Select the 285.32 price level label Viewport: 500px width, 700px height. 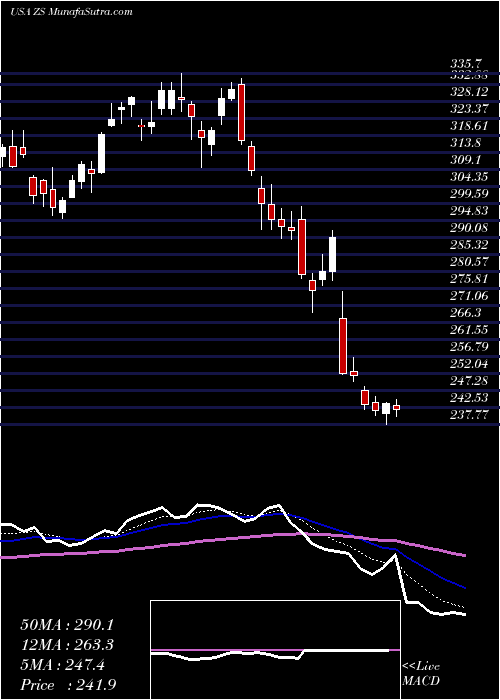click(x=471, y=245)
